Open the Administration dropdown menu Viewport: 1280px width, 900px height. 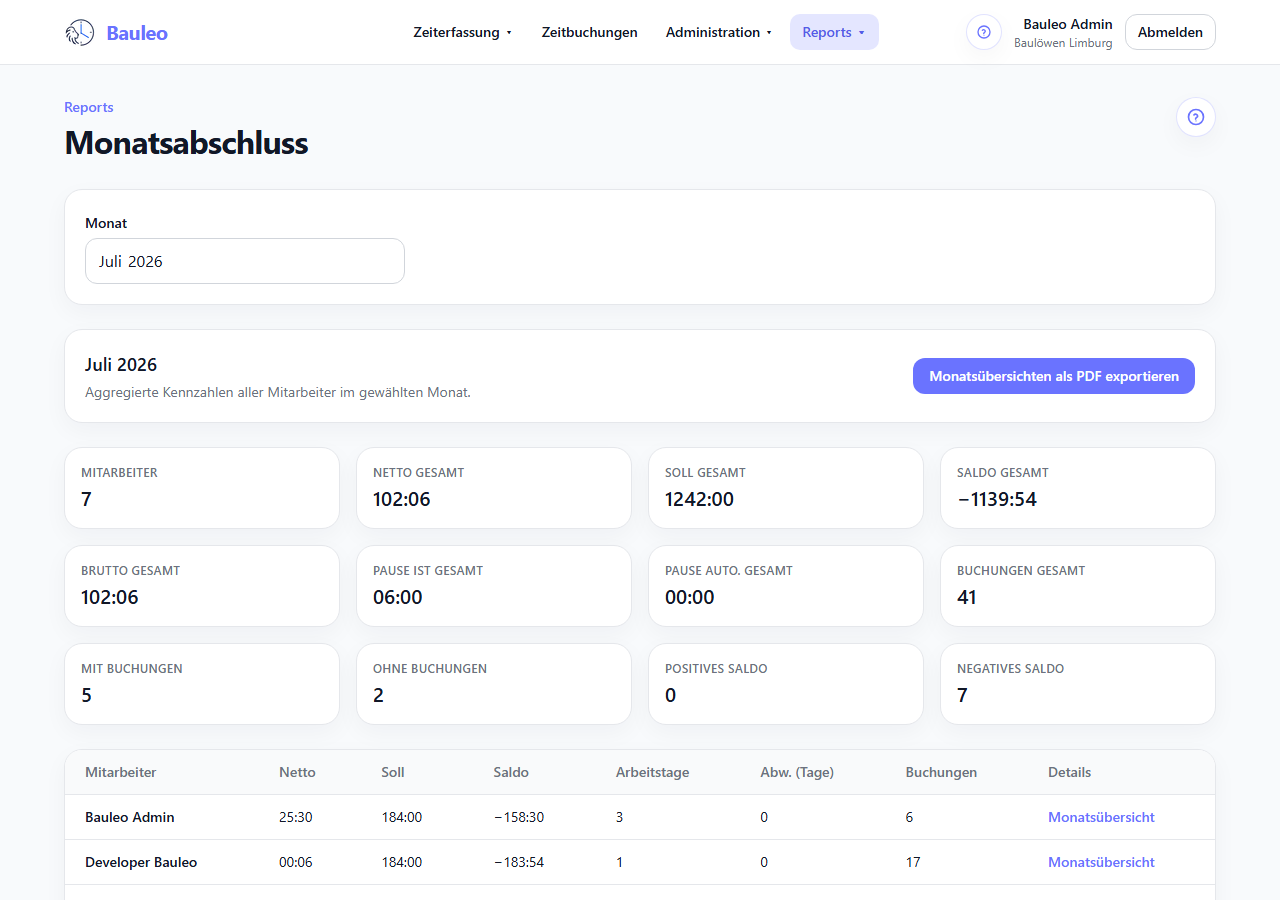[719, 32]
